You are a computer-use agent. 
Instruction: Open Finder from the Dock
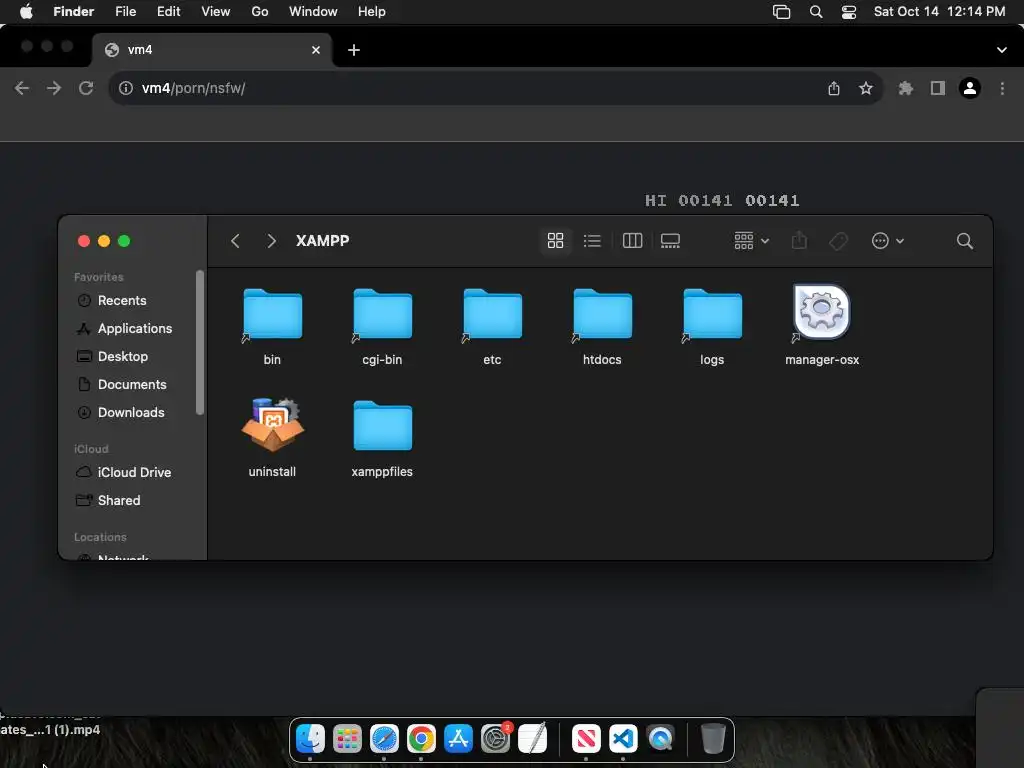point(310,739)
